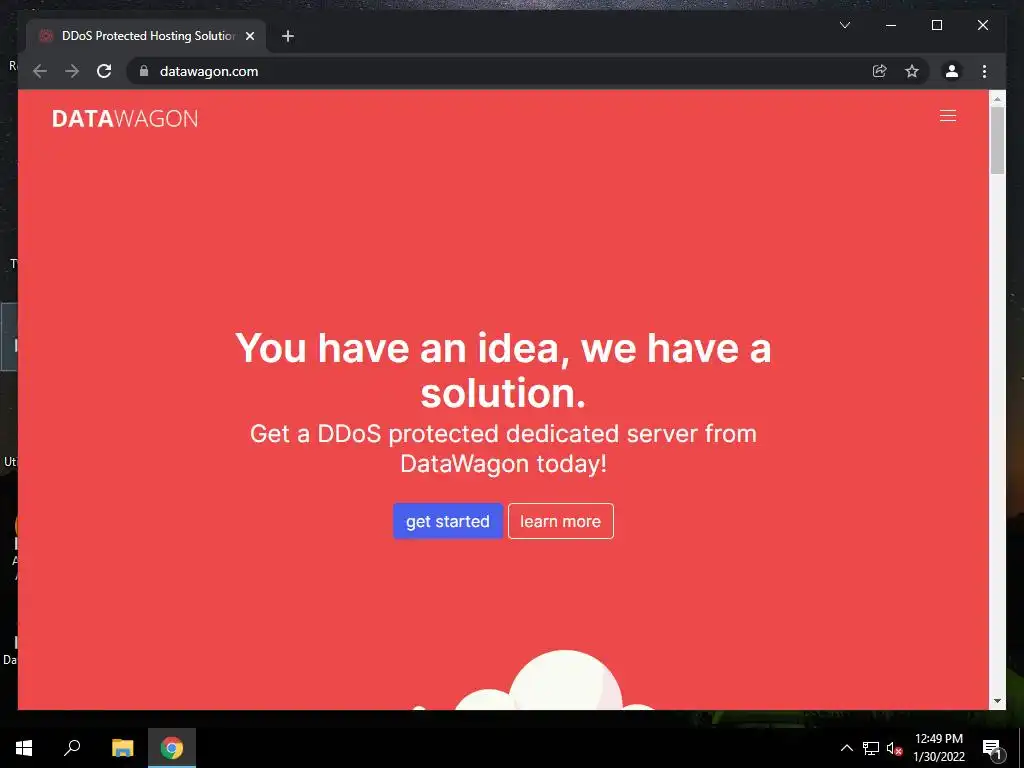
Task: Click the DataWagon logo
Action: point(125,118)
